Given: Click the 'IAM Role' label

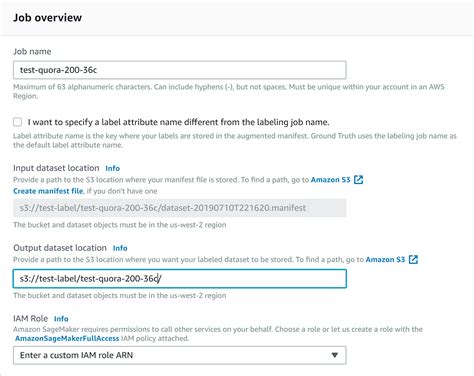Looking at the screenshot, I should (30, 319).
